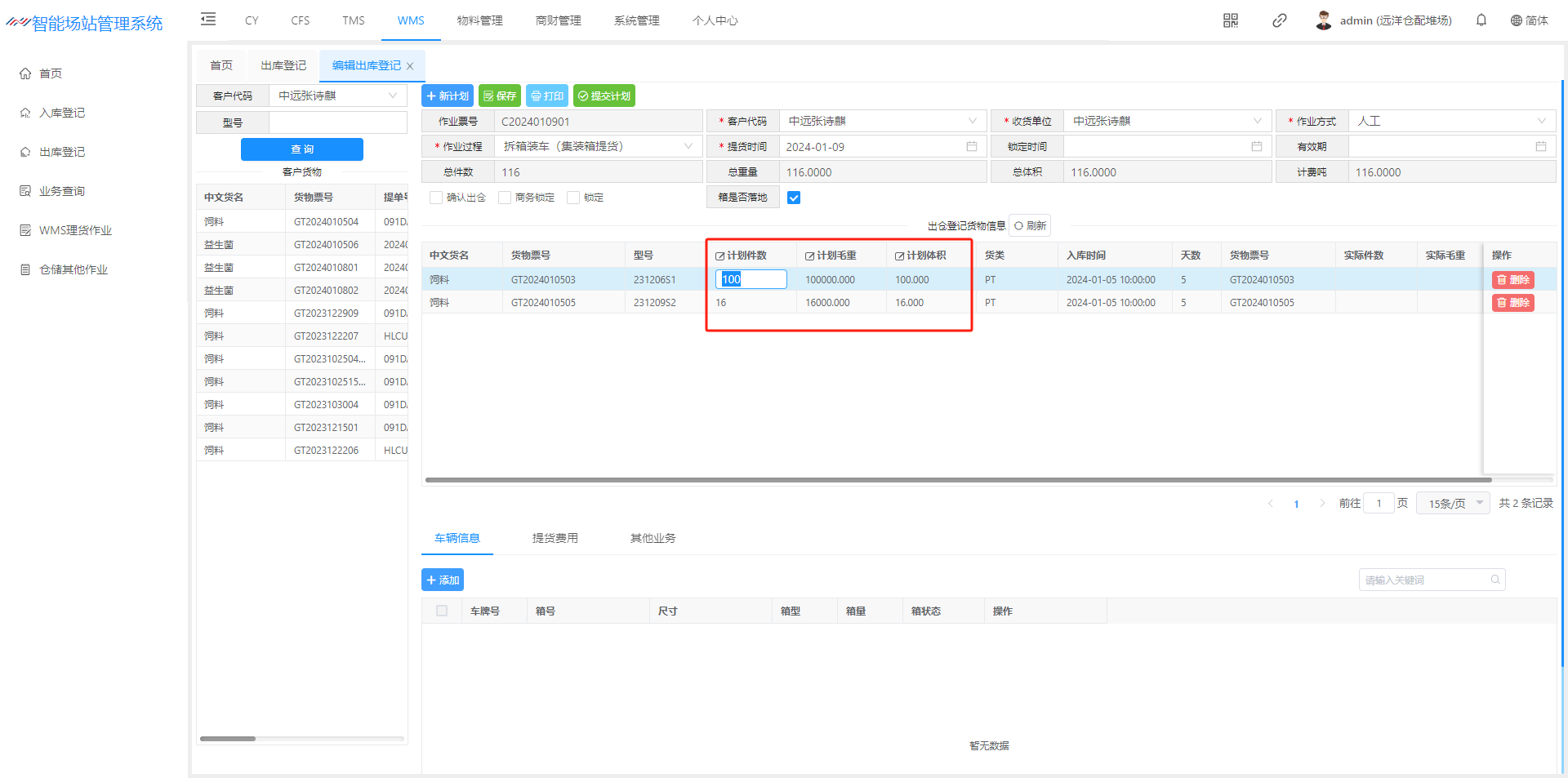Screen dimensions: 1568x778
Task: Open notifications bell icon
Action: pyautogui.click(x=1481, y=20)
